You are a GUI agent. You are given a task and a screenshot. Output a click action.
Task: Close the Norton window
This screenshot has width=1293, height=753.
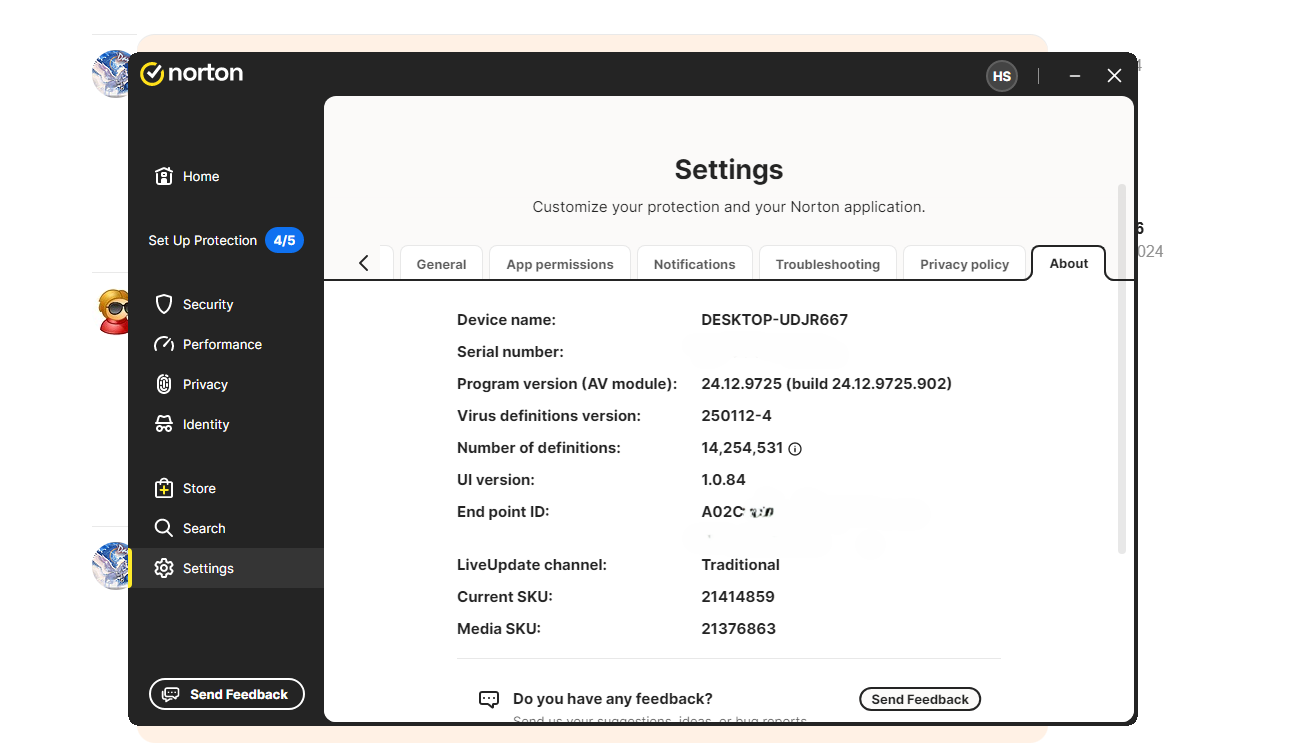pos(1114,76)
